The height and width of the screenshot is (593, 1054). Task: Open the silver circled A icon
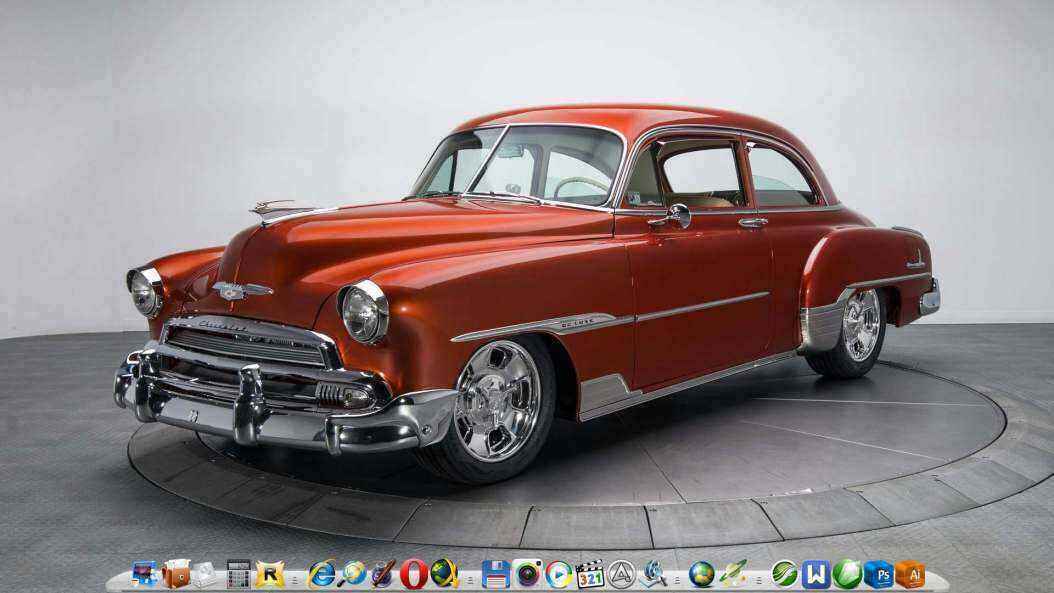coord(622,574)
